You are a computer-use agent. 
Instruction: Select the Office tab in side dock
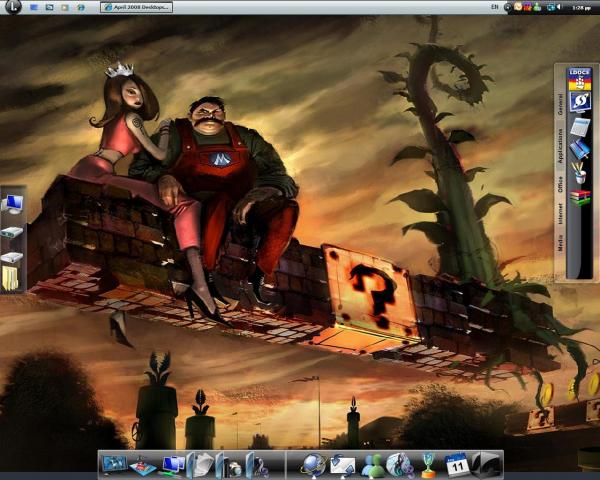(x=561, y=184)
